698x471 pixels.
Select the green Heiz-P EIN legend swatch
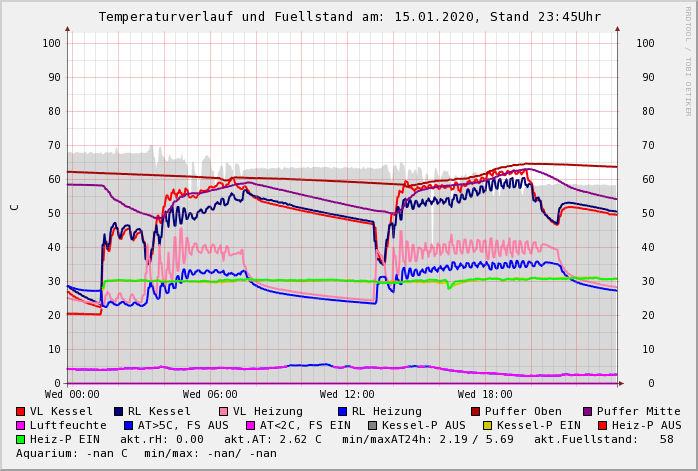point(21,439)
